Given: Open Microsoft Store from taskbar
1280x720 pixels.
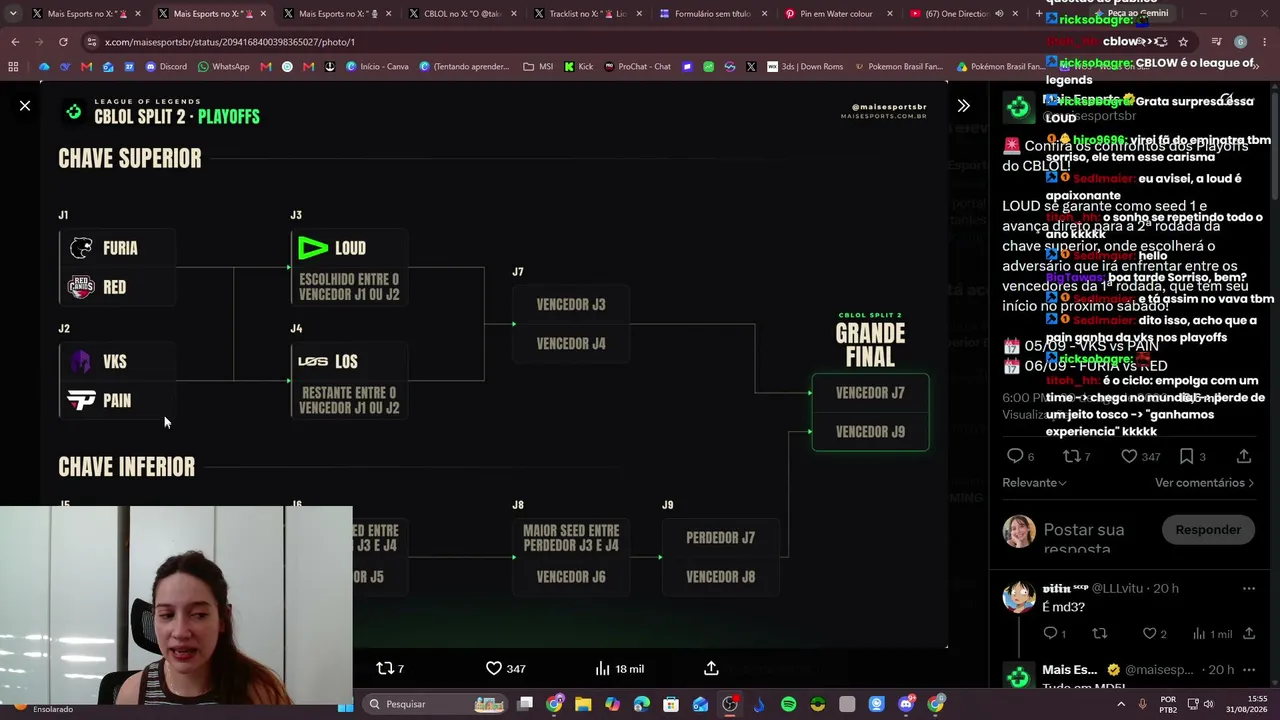Looking at the screenshot, I should click(671, 704).
